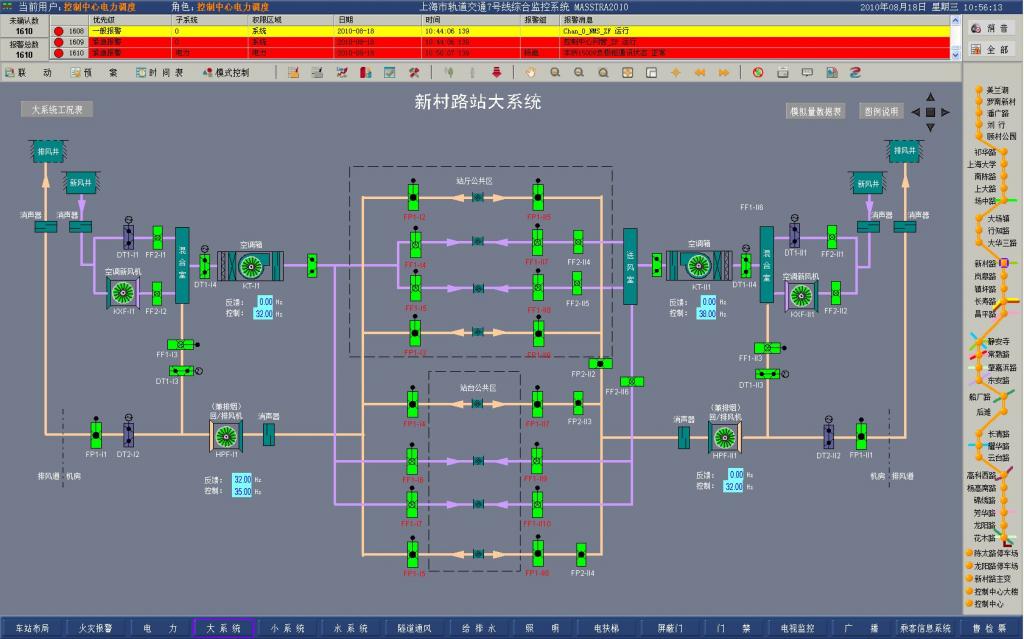Select the hand pan tool in toolbar
Screen dimensions: 1024x639
pos(530,73)
